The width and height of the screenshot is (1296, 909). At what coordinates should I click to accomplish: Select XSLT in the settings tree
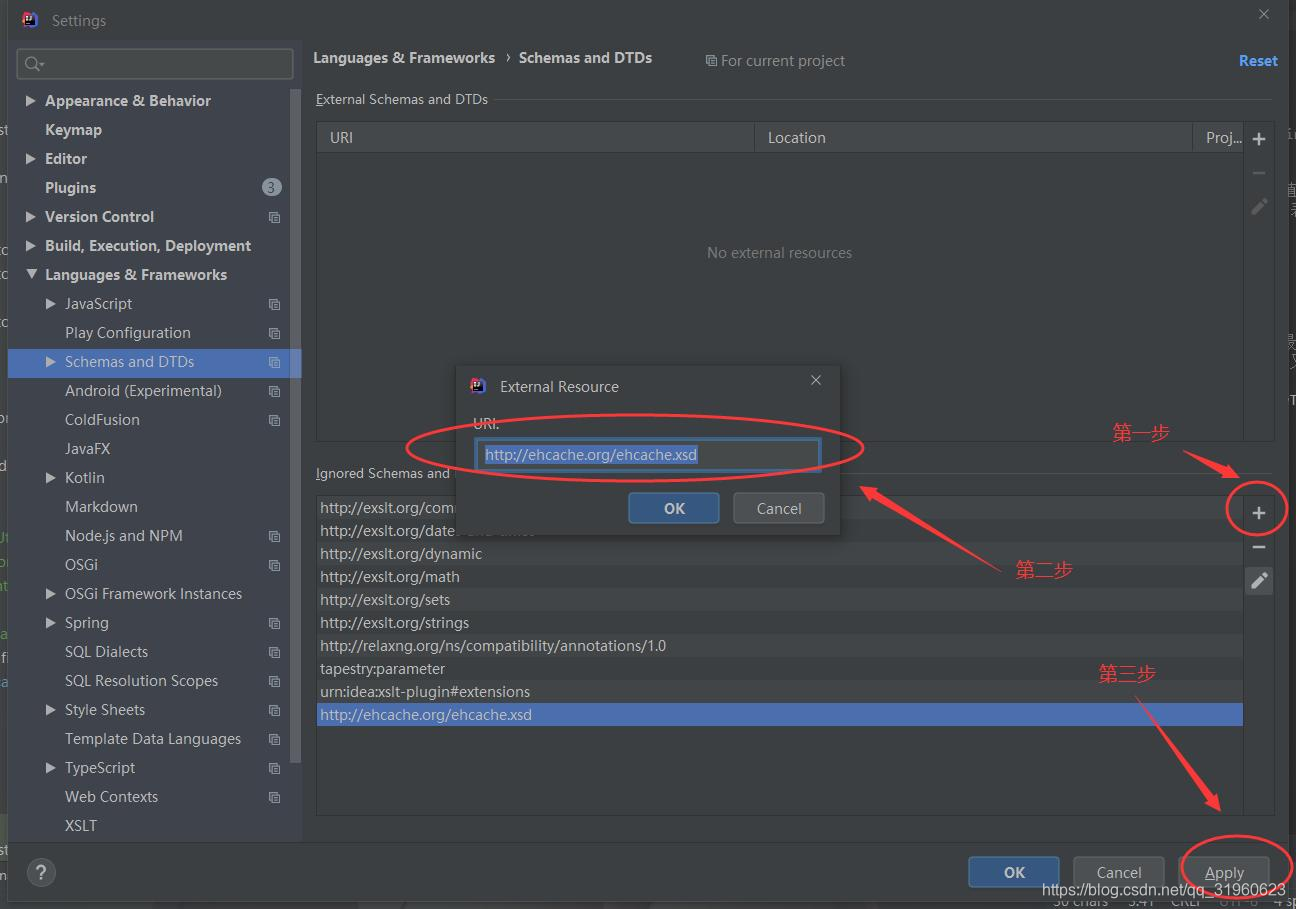(81, 826)
